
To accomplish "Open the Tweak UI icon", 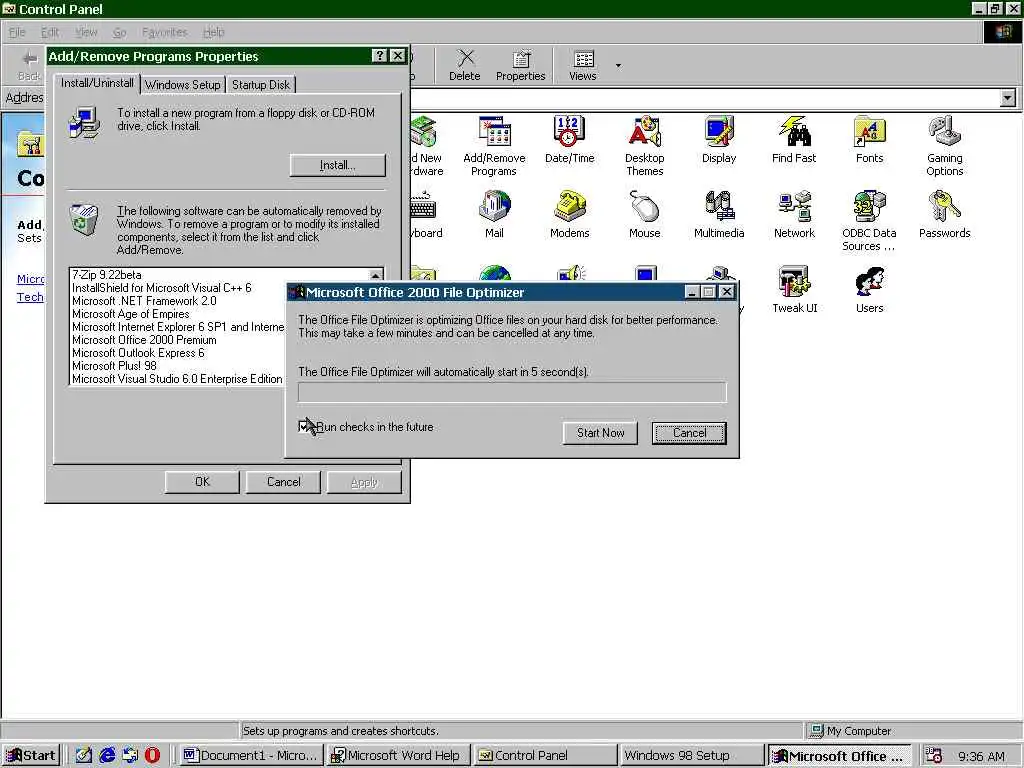I will [794, 289].
